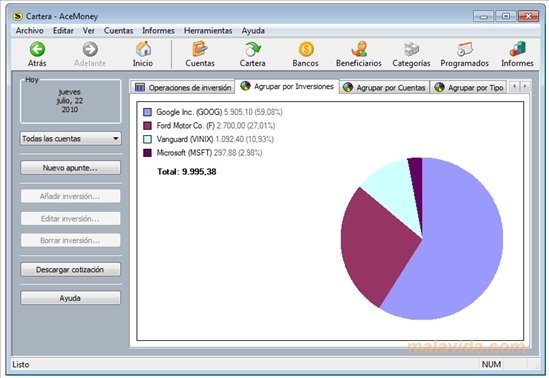Image resolution: width=549 pixels, height=378 pixels.
Task: Switch to Agrupar por Tipo tab
Action: click(x=468, y=88)
